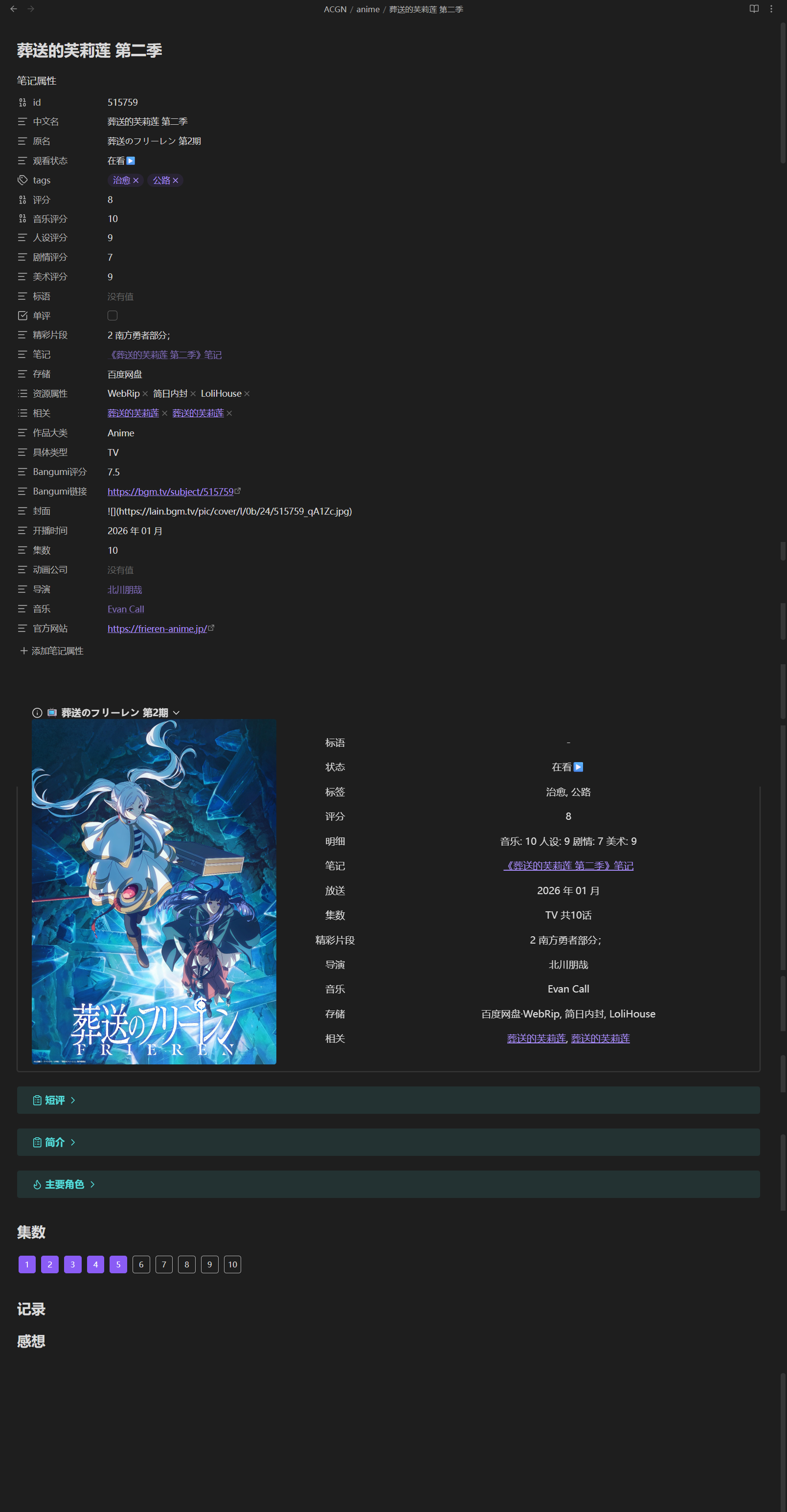Toggle the 单评 checkbox
Viewport: 787px width, 1512px height.
pyautogui.click(x=112, y=316)
